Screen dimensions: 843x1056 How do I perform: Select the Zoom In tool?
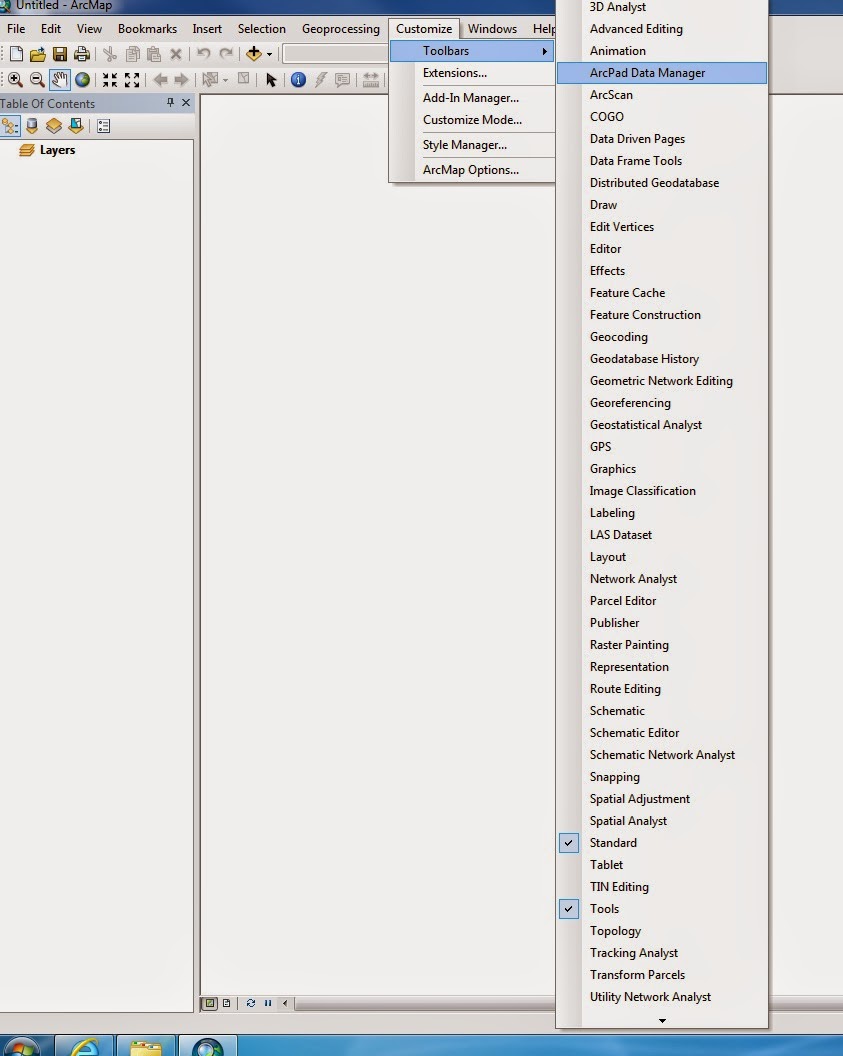[x=15, y=80]
